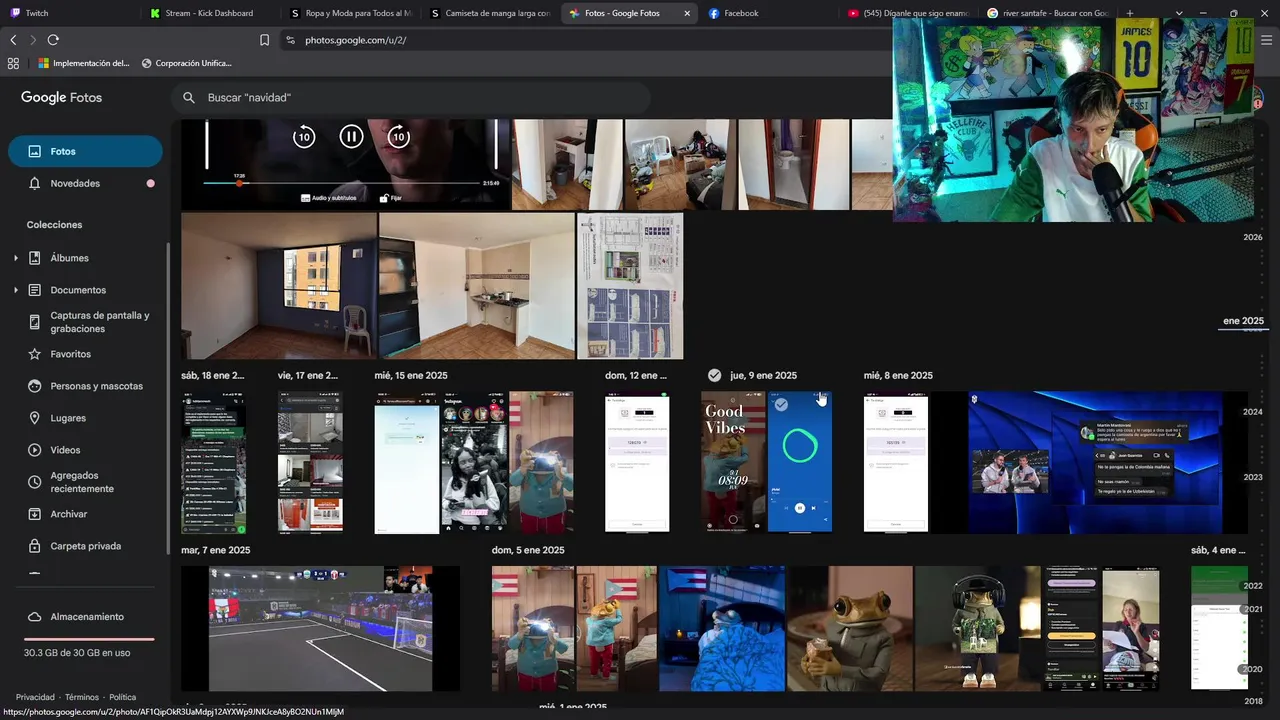
Task: Open Favoritos via the star icon
Action: pos(35,354)
